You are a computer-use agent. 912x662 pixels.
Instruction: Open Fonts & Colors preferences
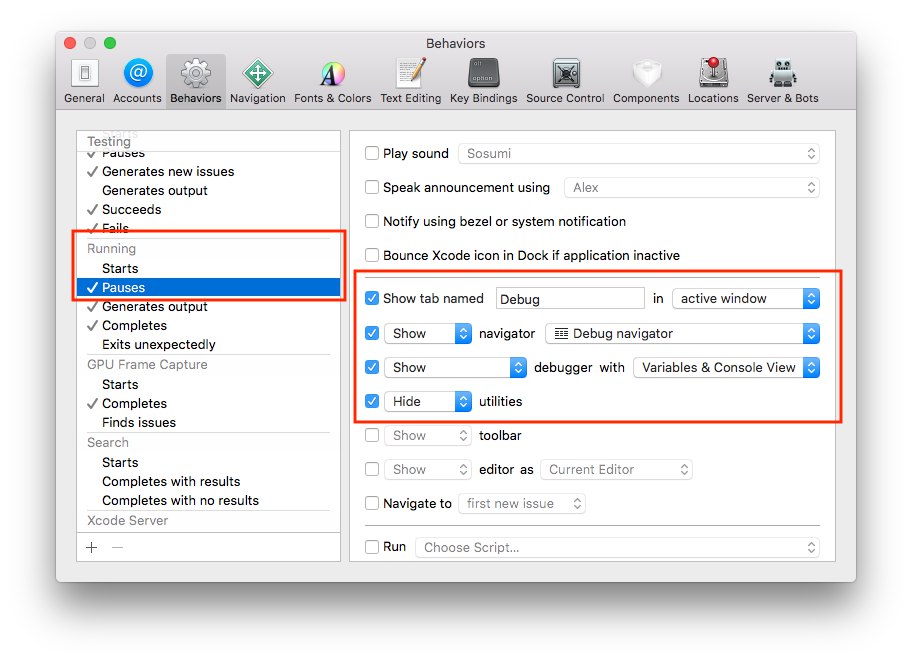[x=333, y=81]
